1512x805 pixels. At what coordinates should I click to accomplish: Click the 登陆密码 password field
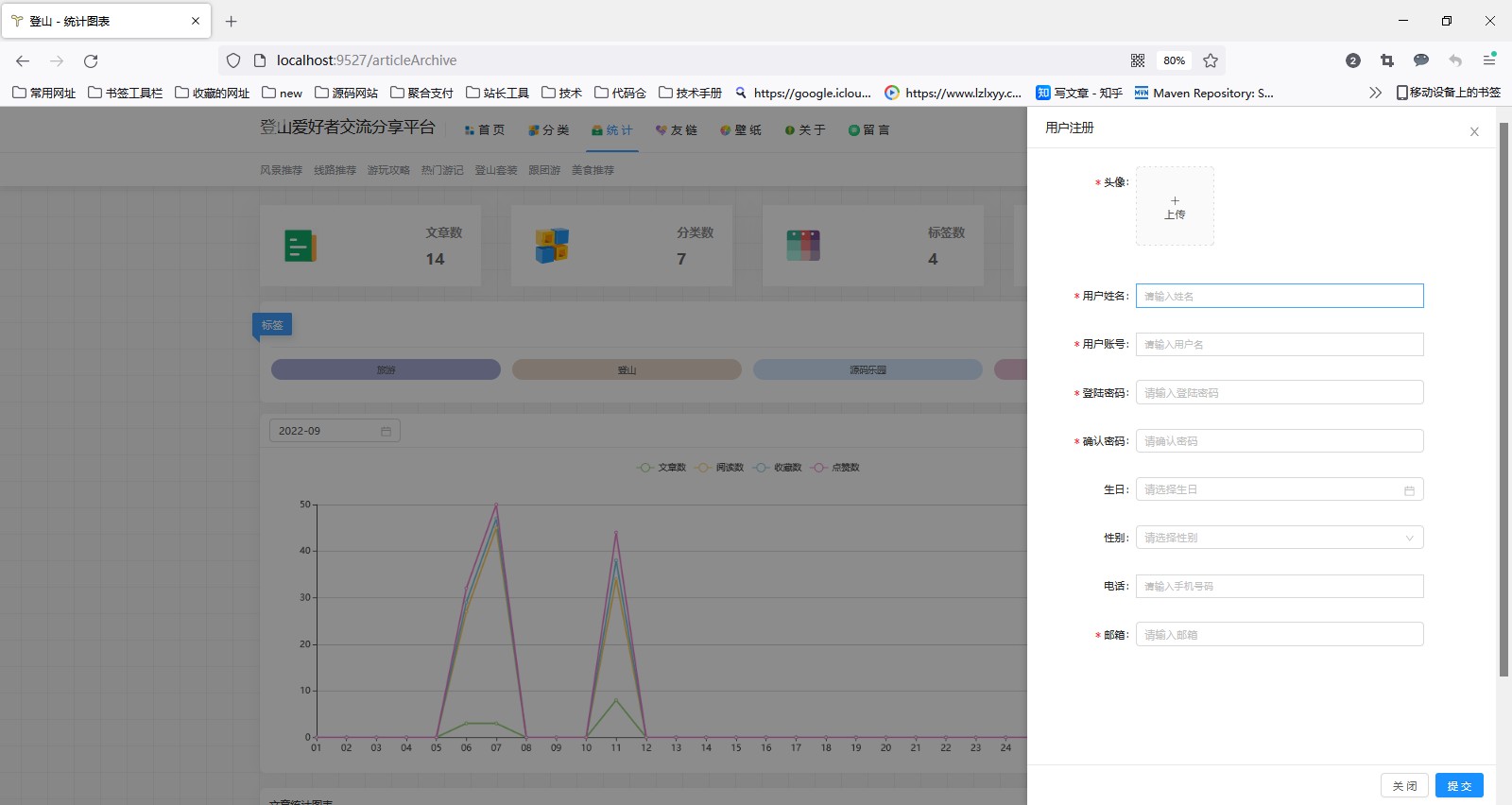point(1280,392)
